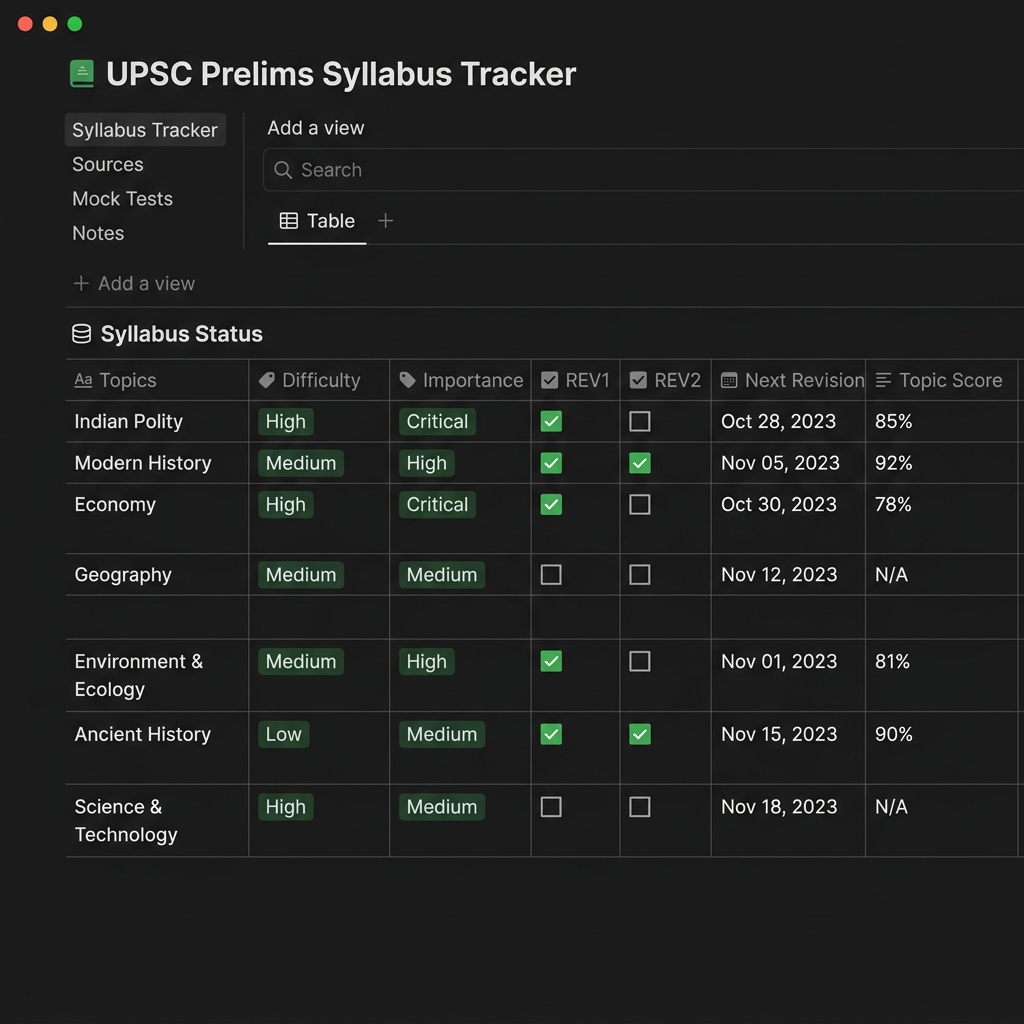
Task: Click Add a view above search
Action: point(316,128)
